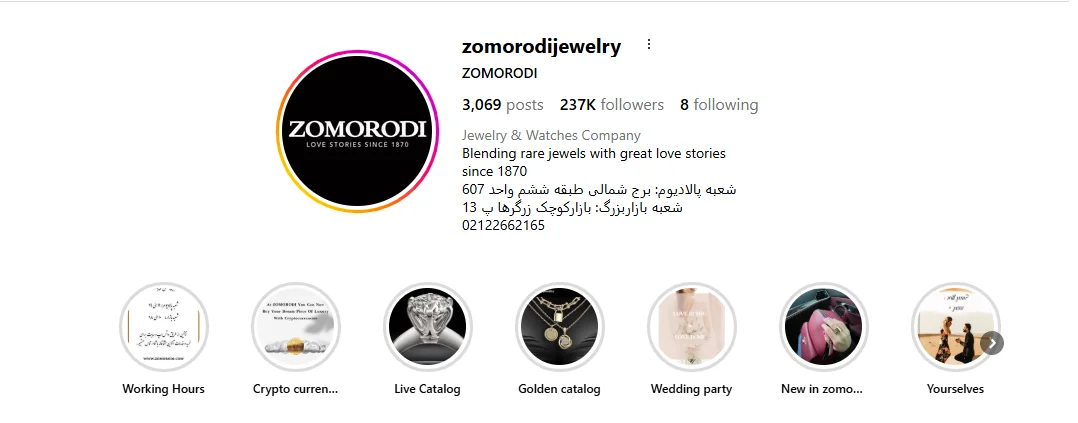Open the Yourselves highlight circle
Viewport: 1078px width, 423px height.
coord(956,326)
